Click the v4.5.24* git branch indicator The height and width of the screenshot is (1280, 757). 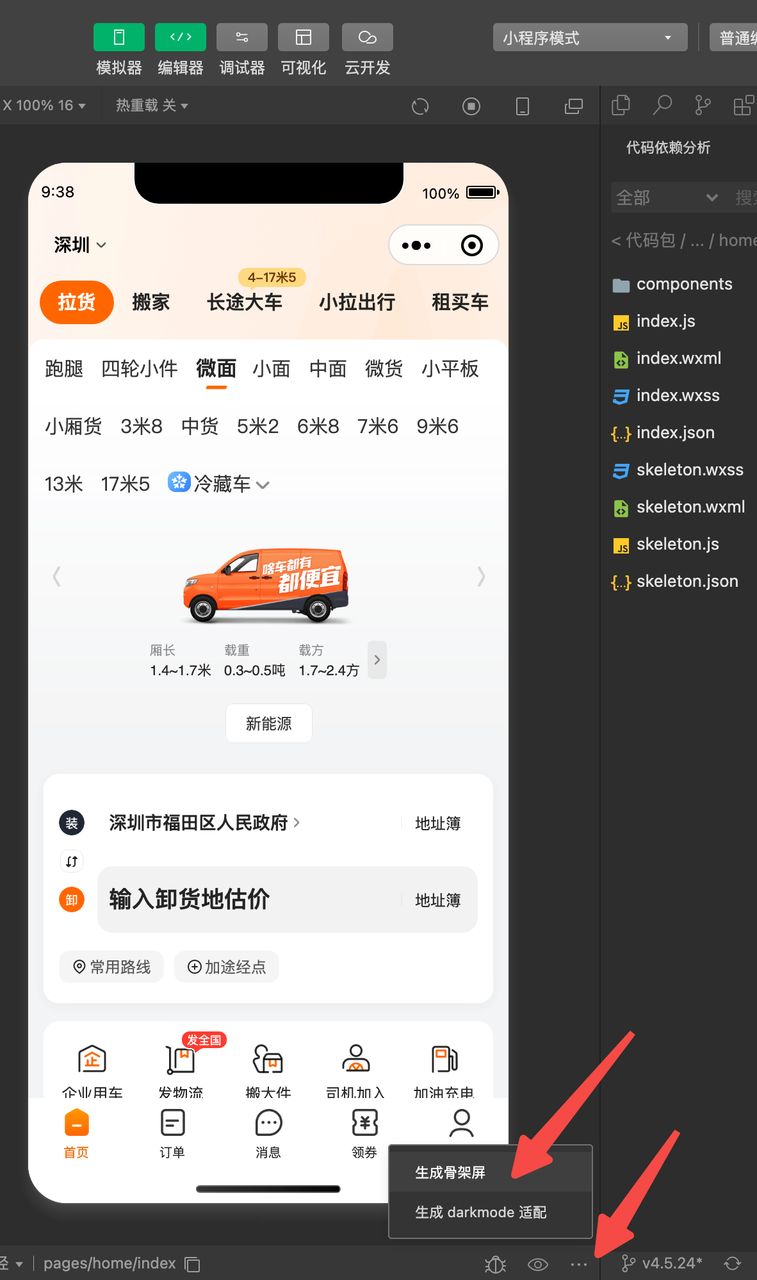tap(661, 1264)
